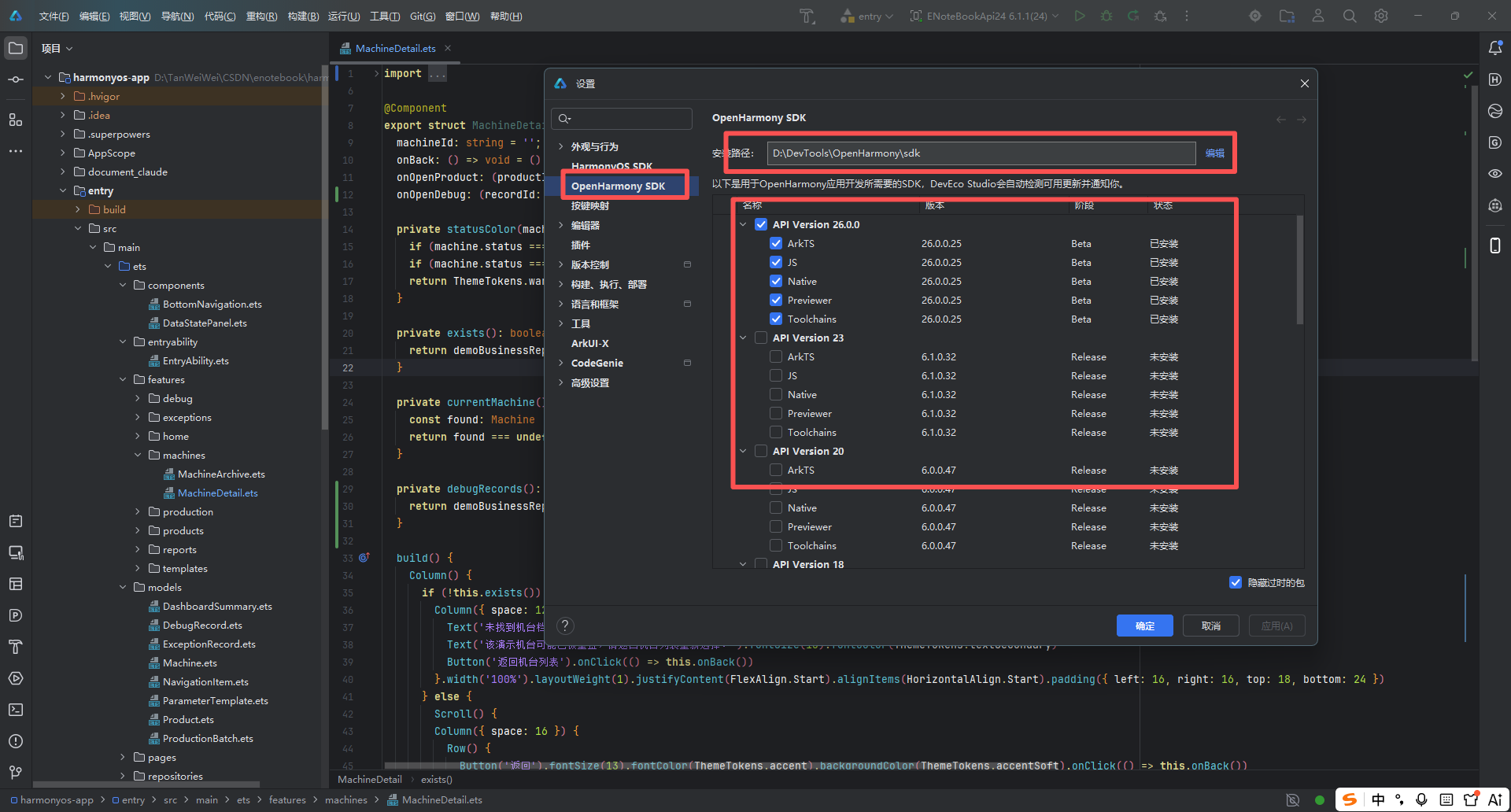Click the hammer build icon in top toolbar
1511x812 pixels.
(807, 16)
